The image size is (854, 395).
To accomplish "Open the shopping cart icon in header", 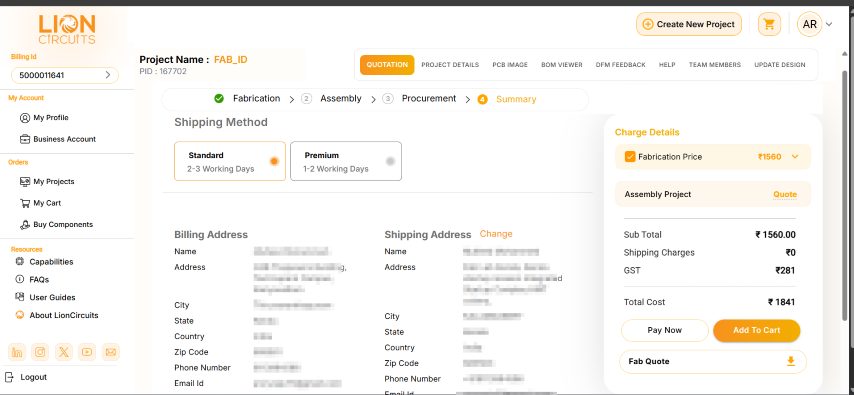I will click(x=769, y=24).
